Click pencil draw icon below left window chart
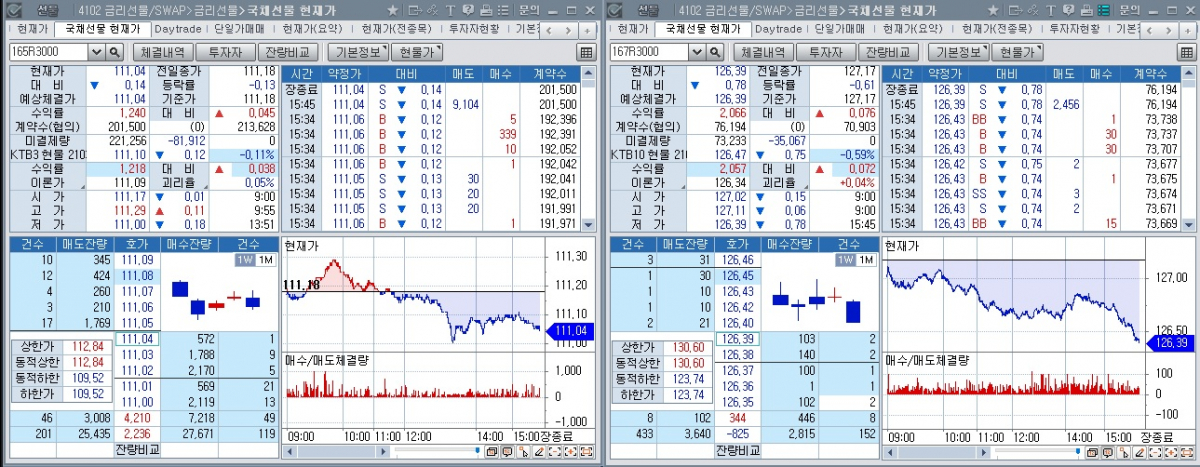The height and width of the screenshot is (467, 1200). point(539,452)
